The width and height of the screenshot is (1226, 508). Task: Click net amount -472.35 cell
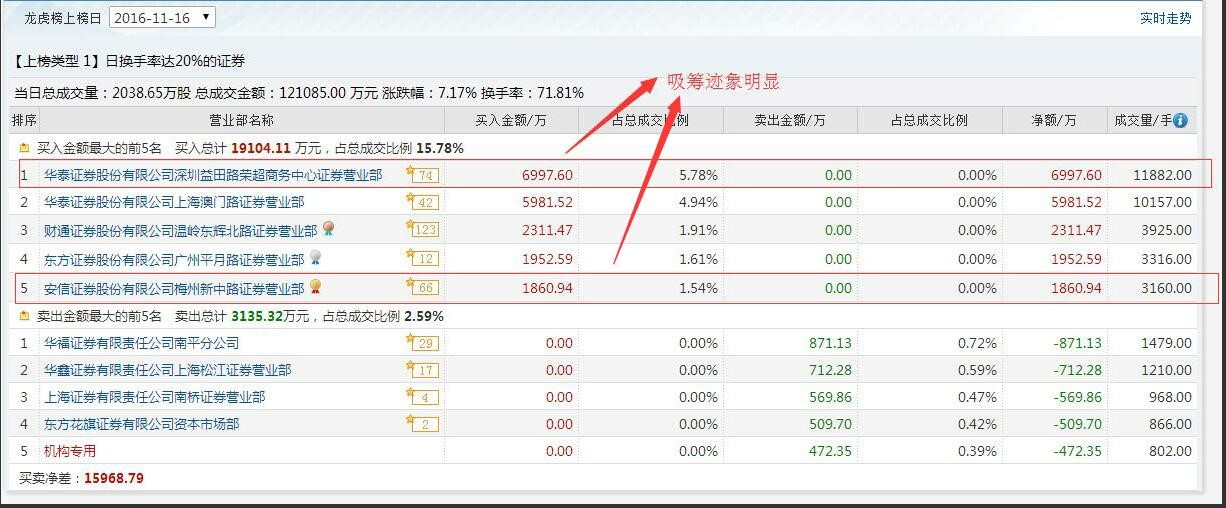point(1077,451)
